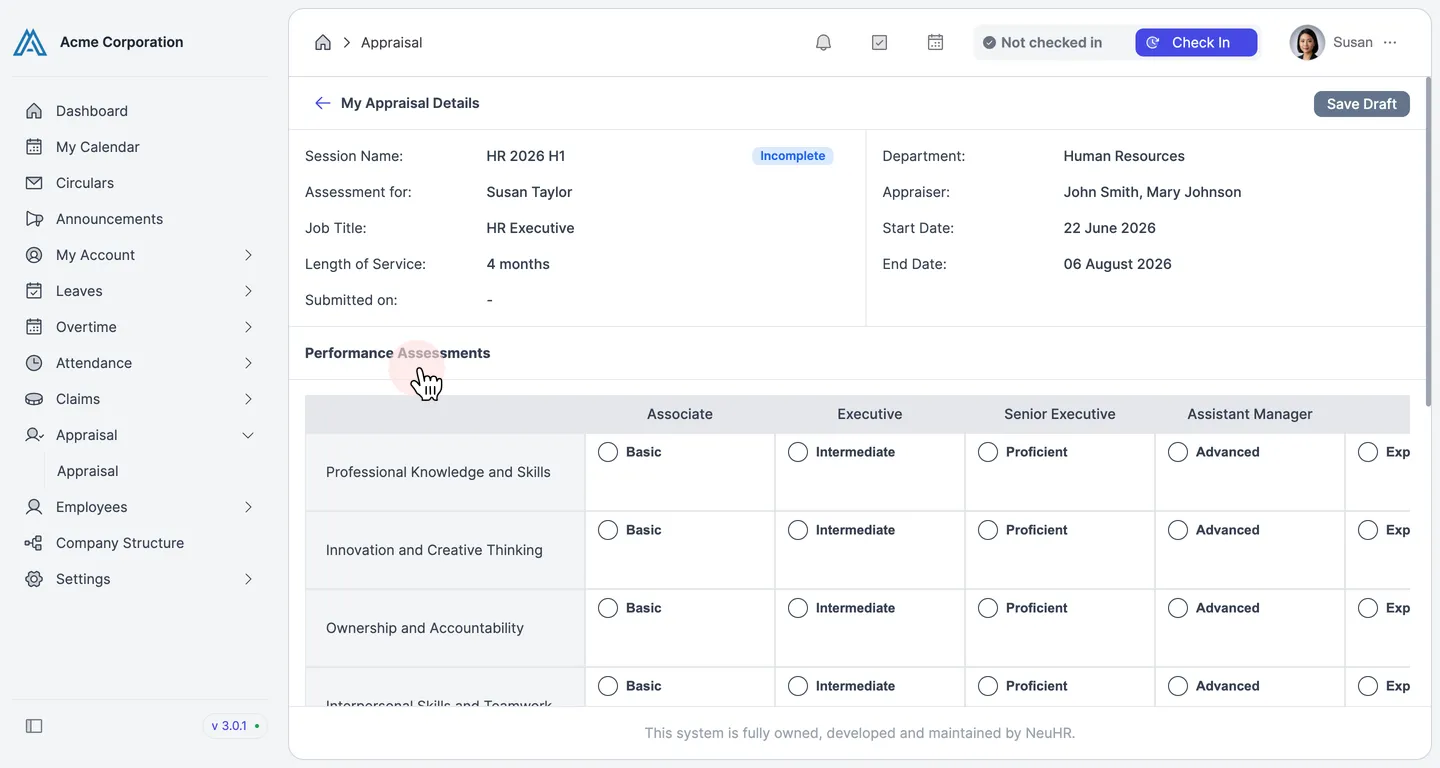Image resolution: width=1440 pixels, height=768 pixels.
Task: Select Proficient for Professional Knowledge and Skills
Action: 988,452
